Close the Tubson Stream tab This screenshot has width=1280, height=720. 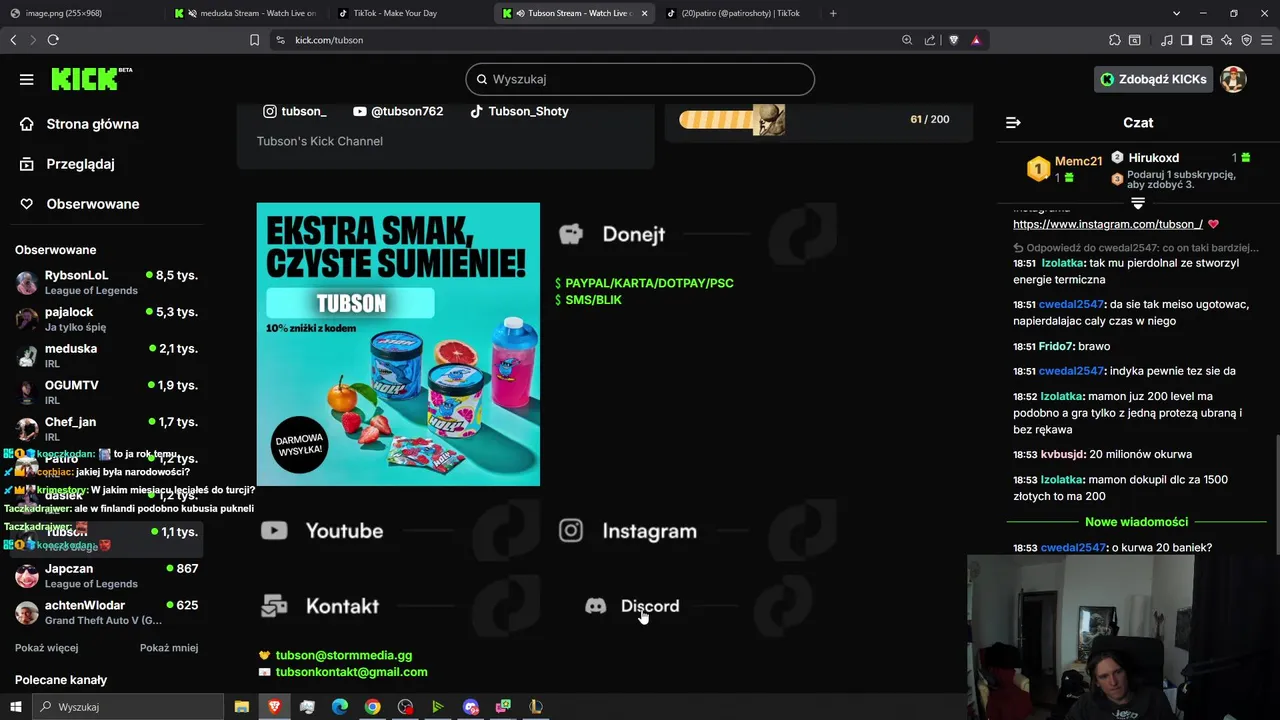(x=644, y=13)
